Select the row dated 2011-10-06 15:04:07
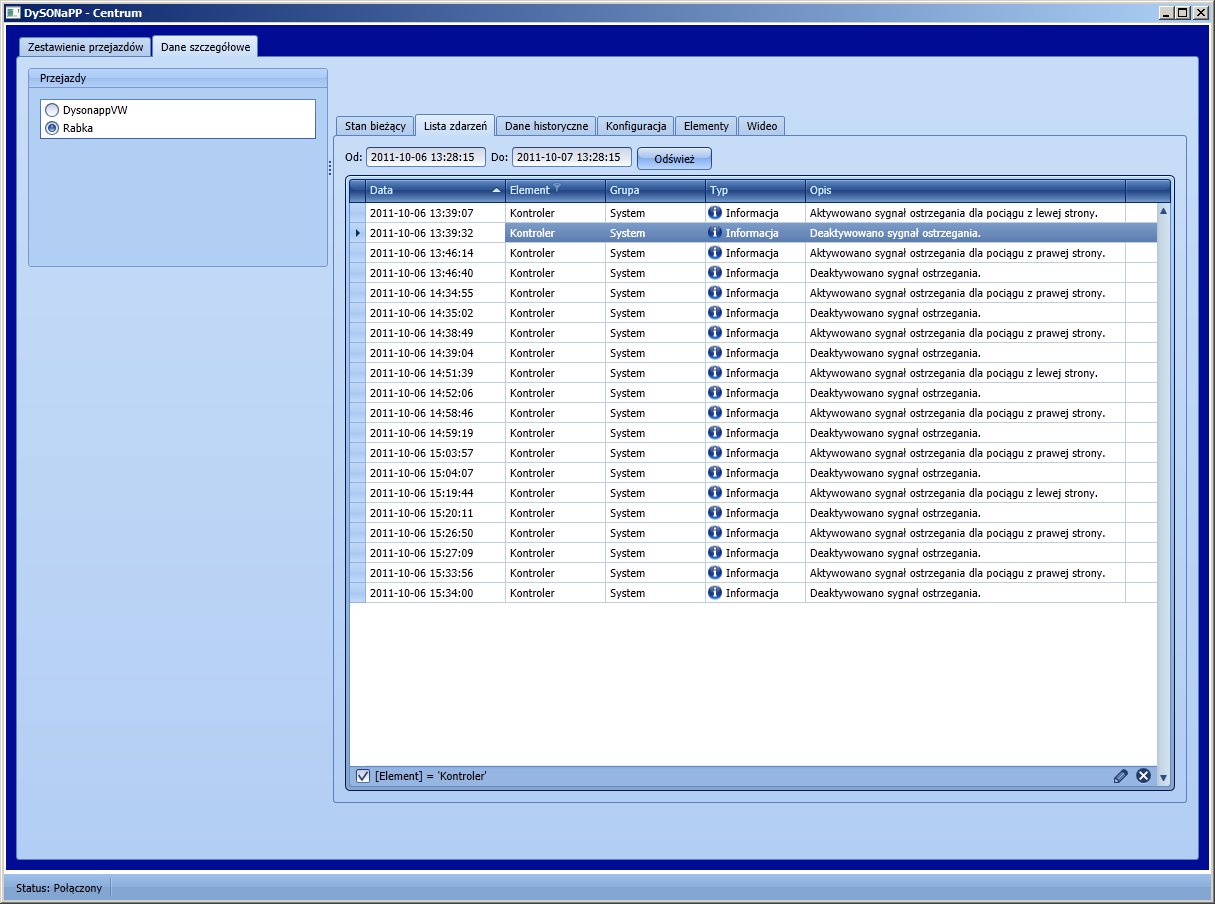 (753, 473)
